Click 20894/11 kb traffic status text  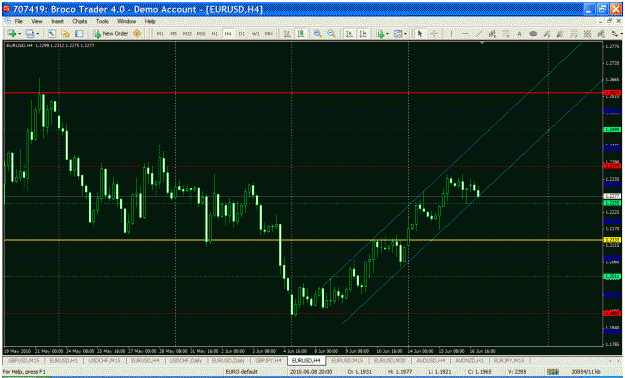point(586,372)
